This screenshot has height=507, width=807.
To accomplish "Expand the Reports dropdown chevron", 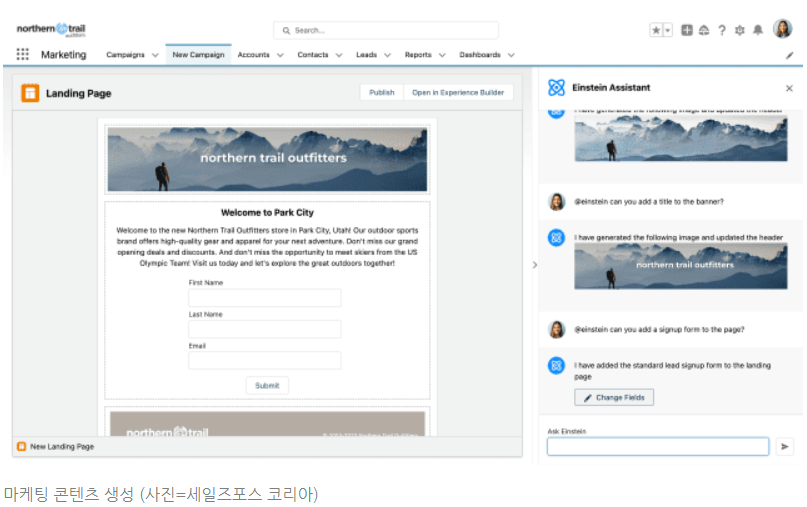I will [x=442, y=55].
